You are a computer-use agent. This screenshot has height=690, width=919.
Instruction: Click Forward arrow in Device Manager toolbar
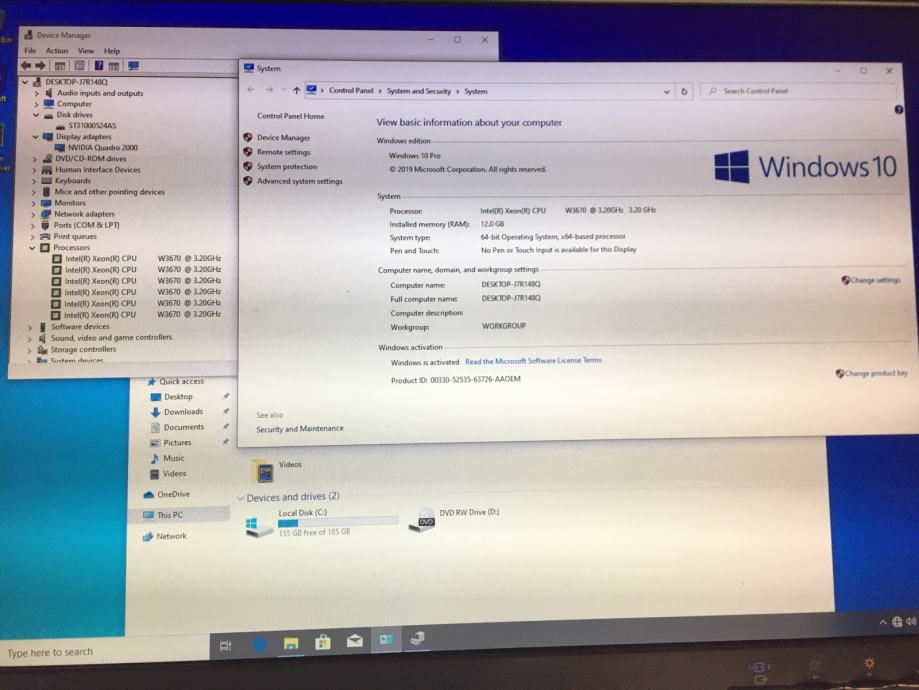pyautogui.click(x=40, y=66)
